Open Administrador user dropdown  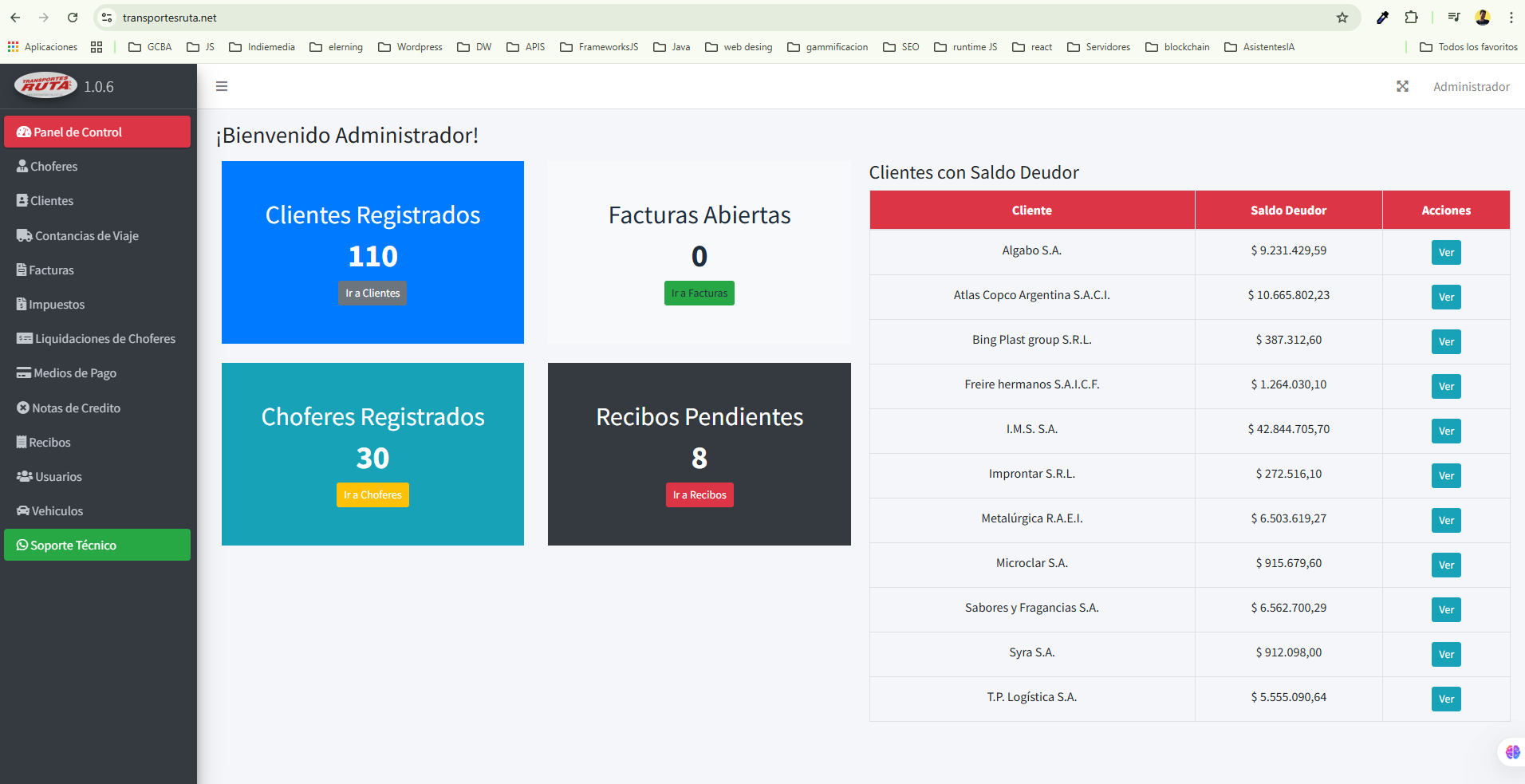[1471, 86]
